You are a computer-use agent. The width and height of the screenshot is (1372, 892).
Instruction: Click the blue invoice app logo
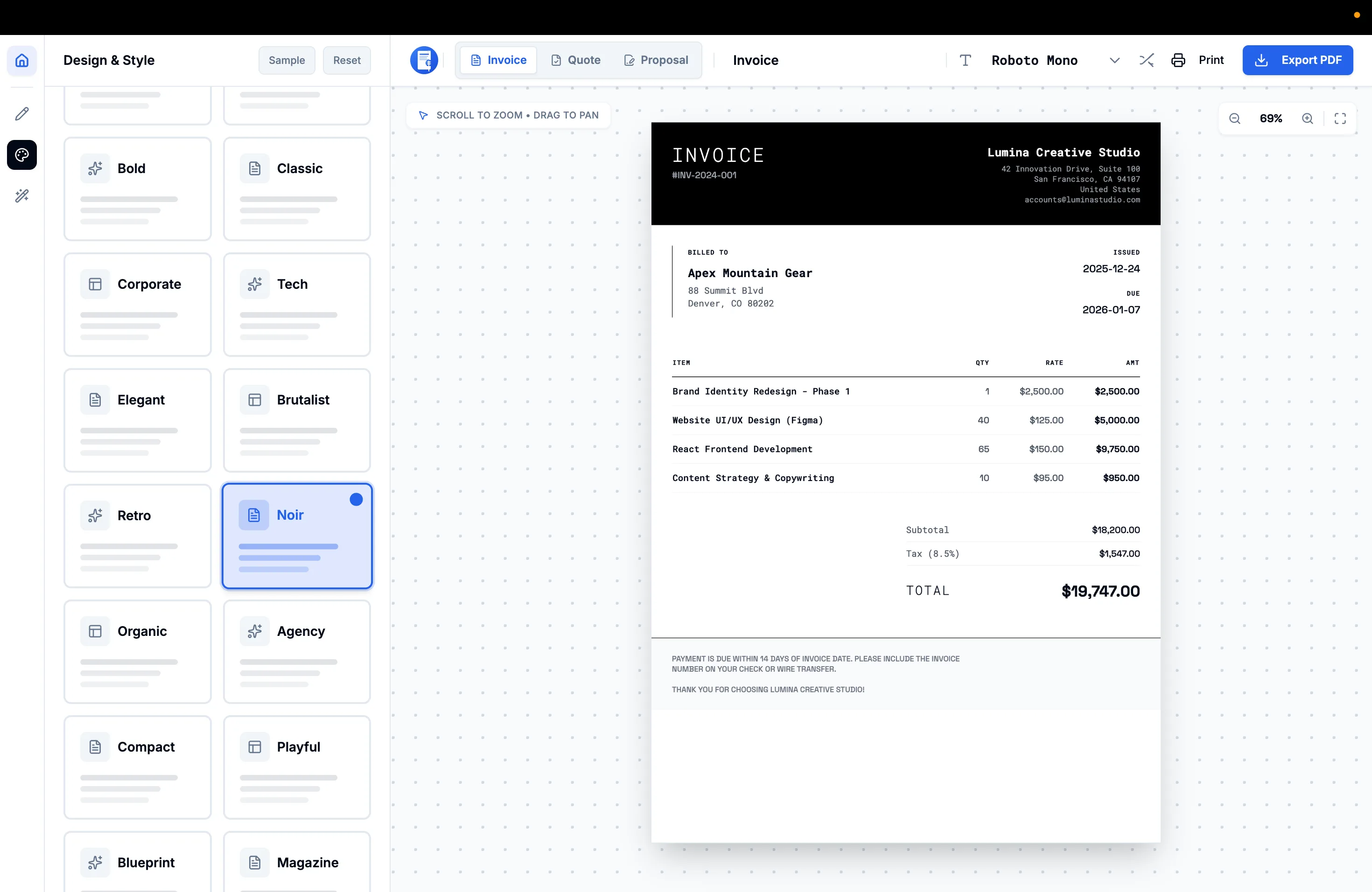coord(424,60)
